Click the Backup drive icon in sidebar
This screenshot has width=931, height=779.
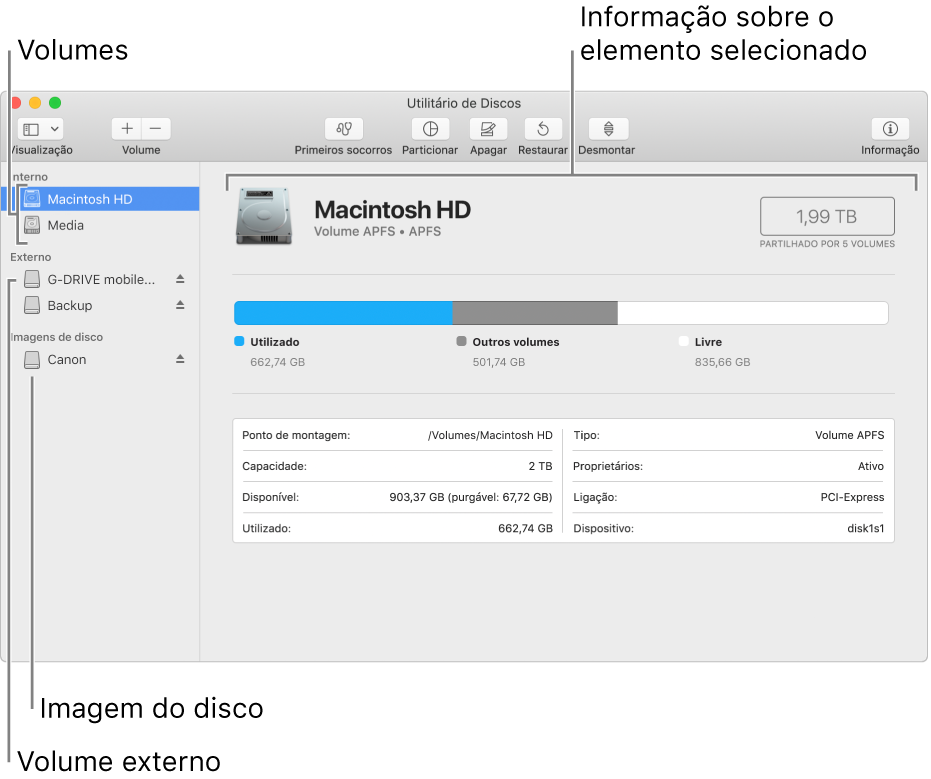tap(32, 305)
